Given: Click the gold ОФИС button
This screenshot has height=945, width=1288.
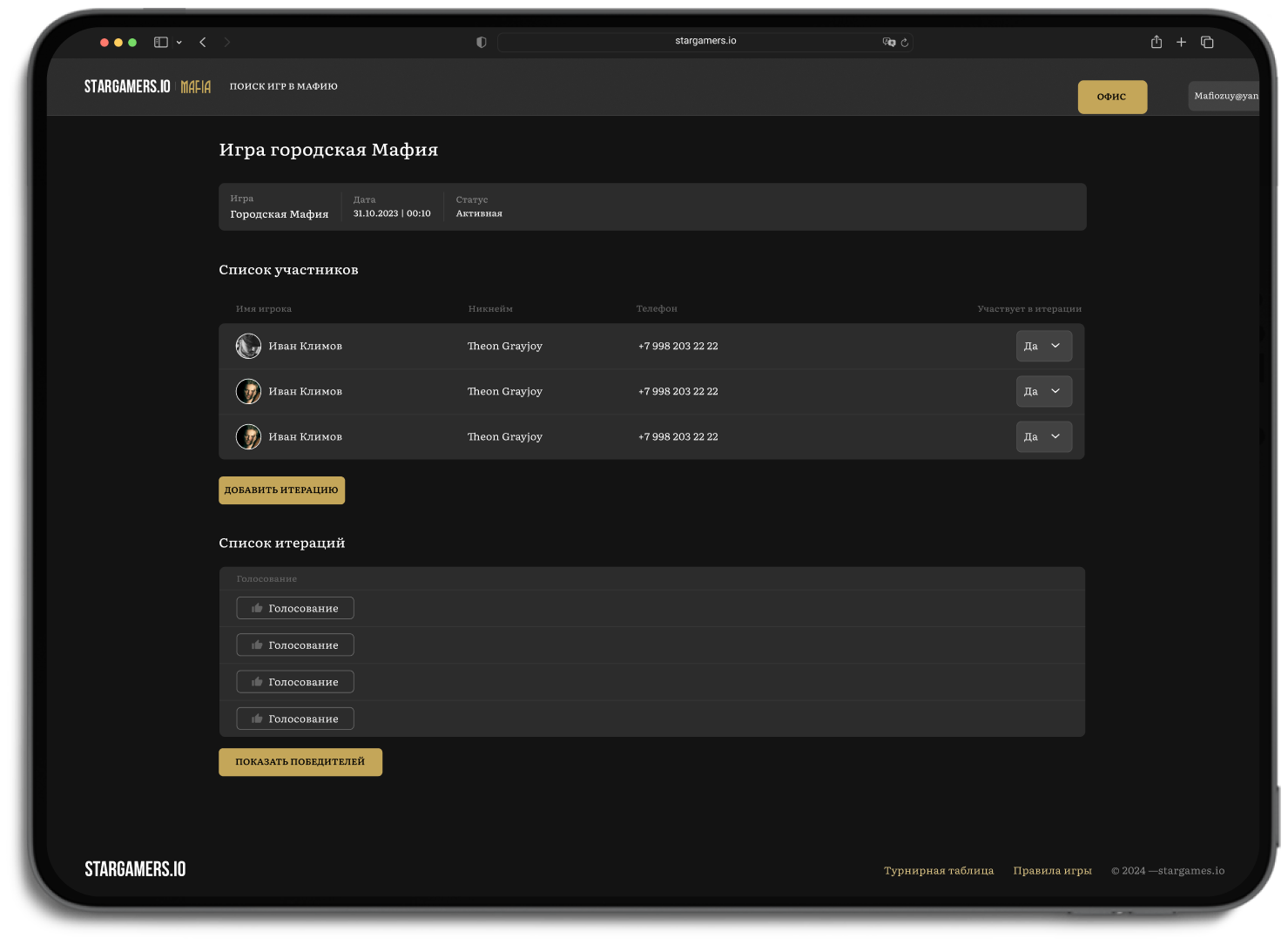Looking at the screenshot, I should pyautogui.click(x=1112, y=97).
